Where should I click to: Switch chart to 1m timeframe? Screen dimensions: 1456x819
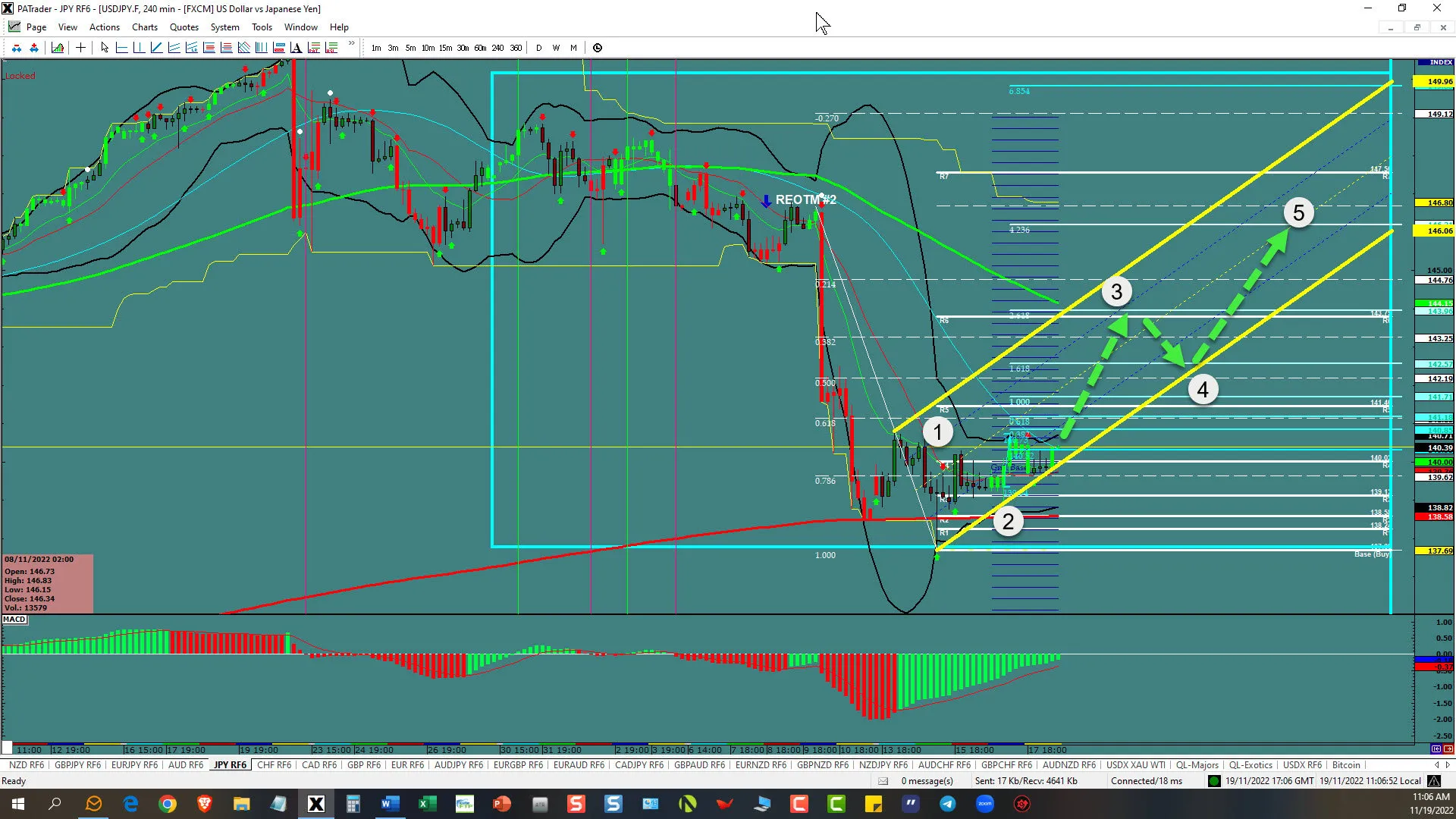point(376,48)
